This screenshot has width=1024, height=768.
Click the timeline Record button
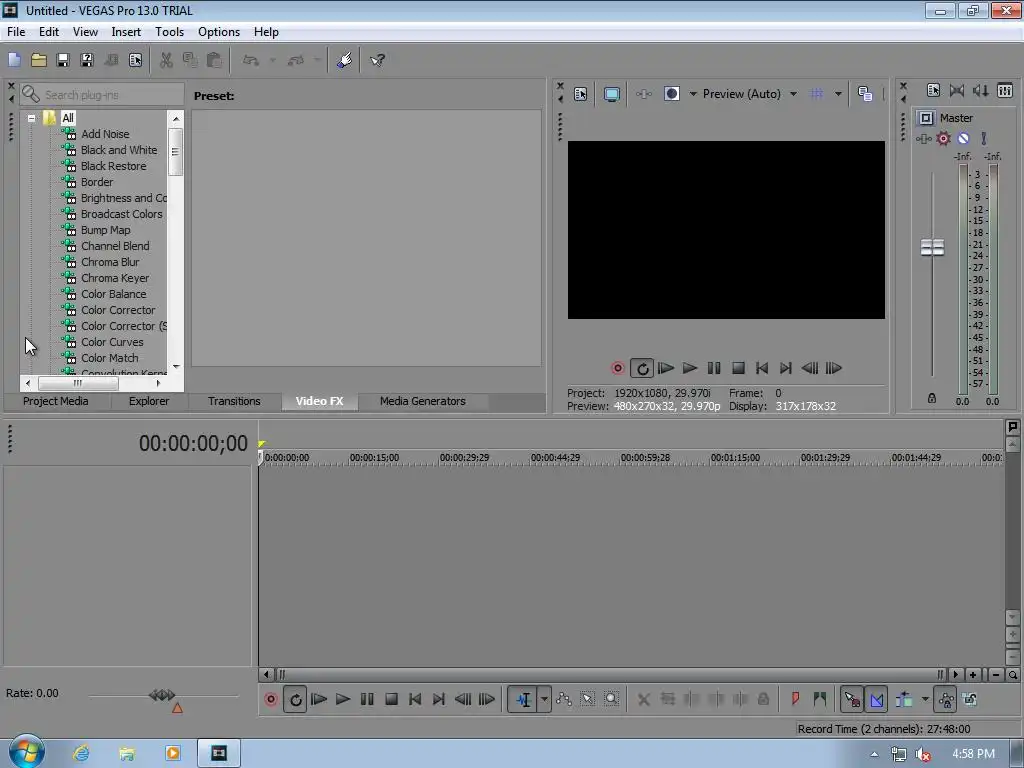pyautogui.click(x=270, y=699)
